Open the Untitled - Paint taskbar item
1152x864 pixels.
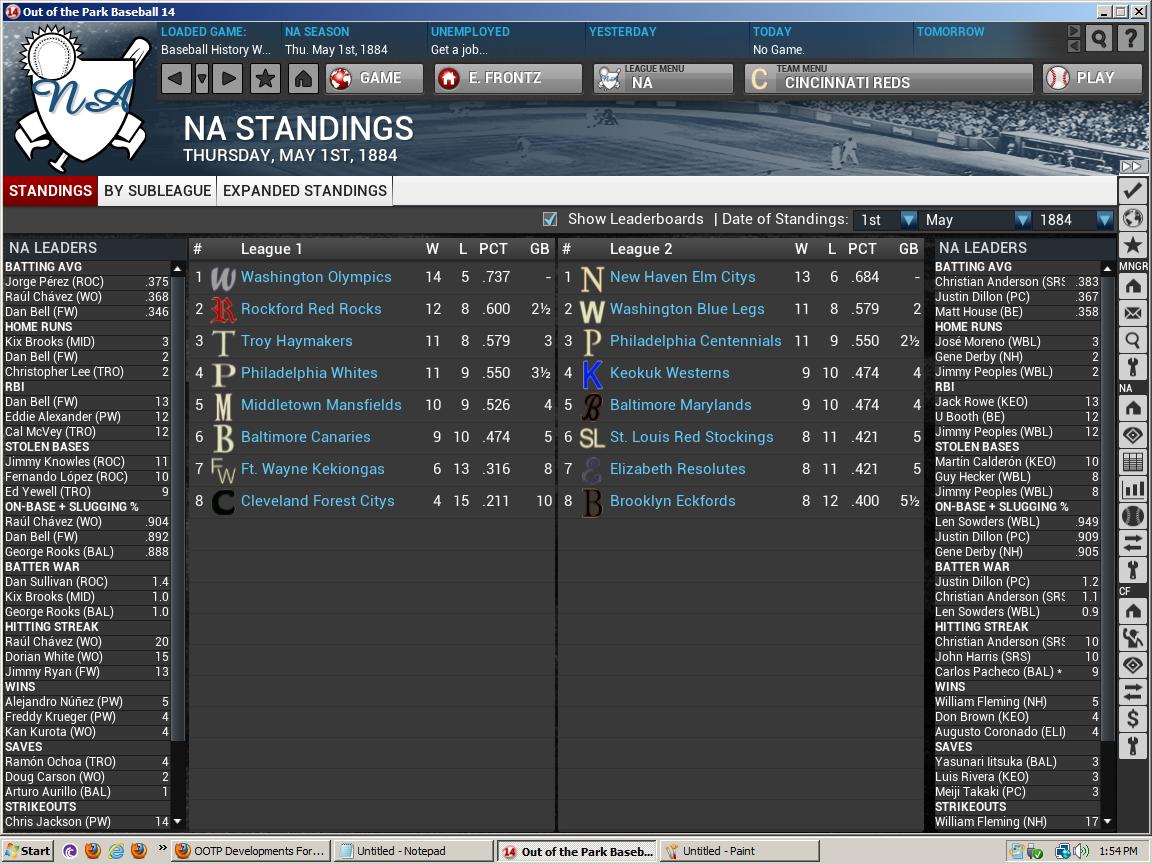pyautogui.click(x=740, y=851)
